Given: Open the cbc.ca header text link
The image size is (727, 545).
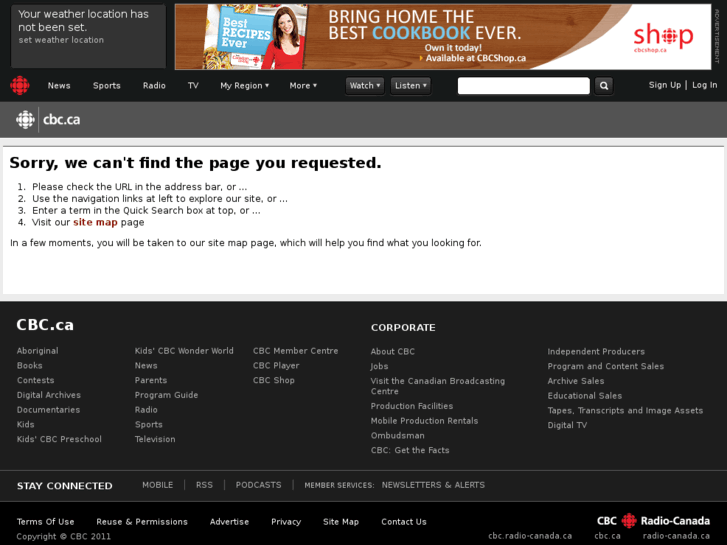Looking at the screenshot, I should click(x=62, y=120).
